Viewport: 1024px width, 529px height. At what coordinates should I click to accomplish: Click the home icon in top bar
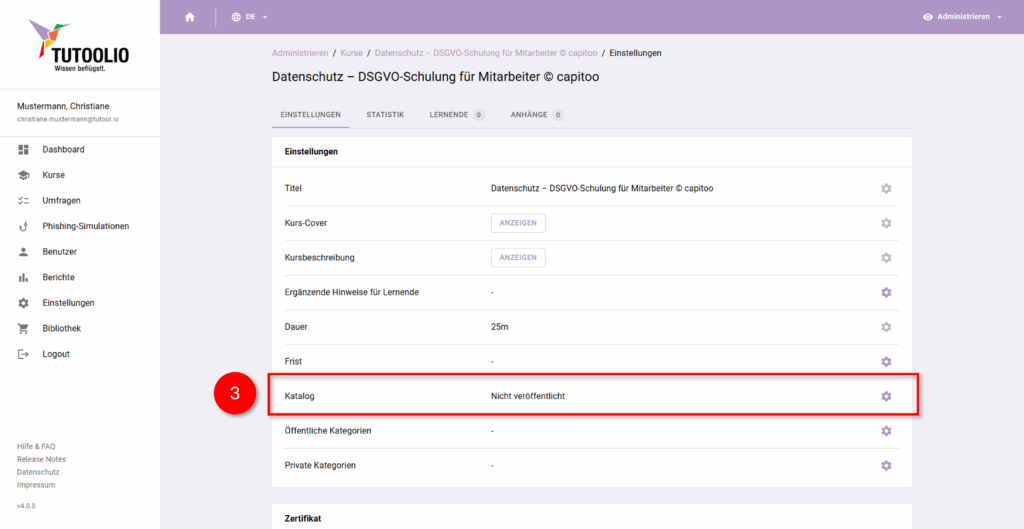[x=190, y=17]
